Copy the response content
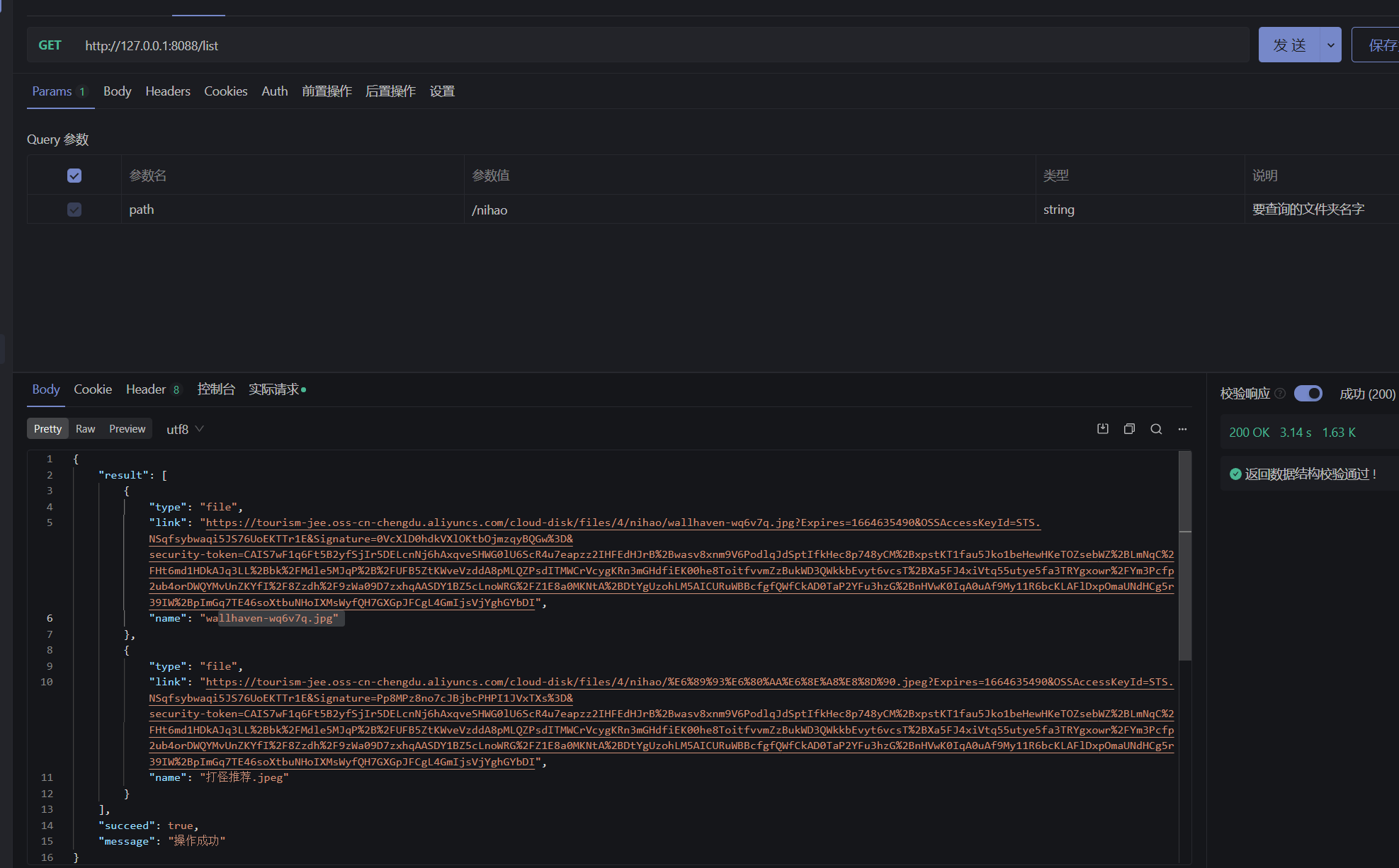Image resolution: width=1399 pixels, height=868 pixels. click(1129, 428)
